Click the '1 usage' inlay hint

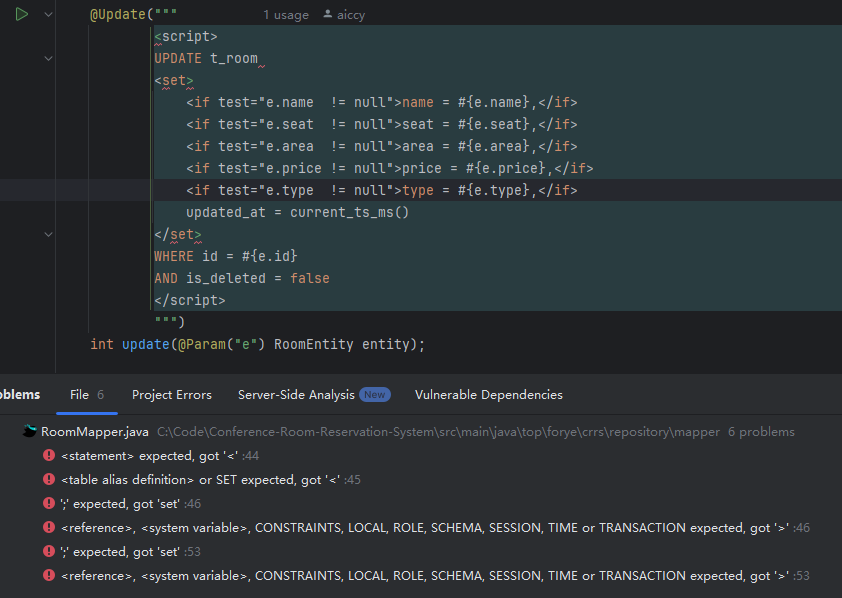coord(286,15)
